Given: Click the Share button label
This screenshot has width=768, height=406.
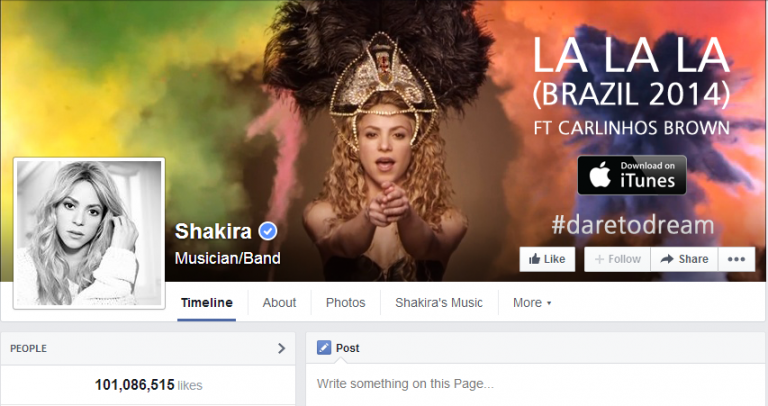Looking at the screenshot, I should [x=694, y=259].
